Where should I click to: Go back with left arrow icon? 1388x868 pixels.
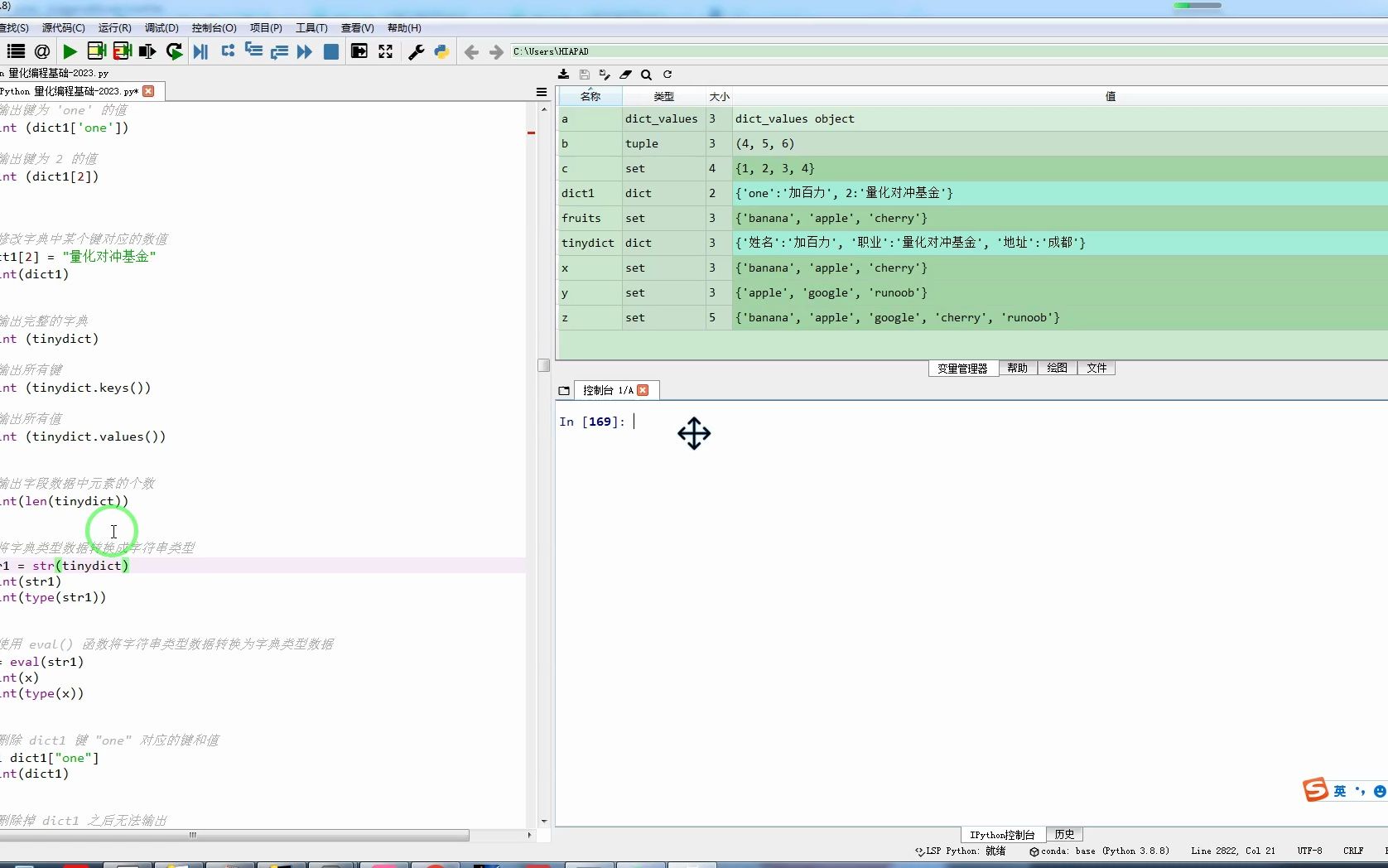471,52
